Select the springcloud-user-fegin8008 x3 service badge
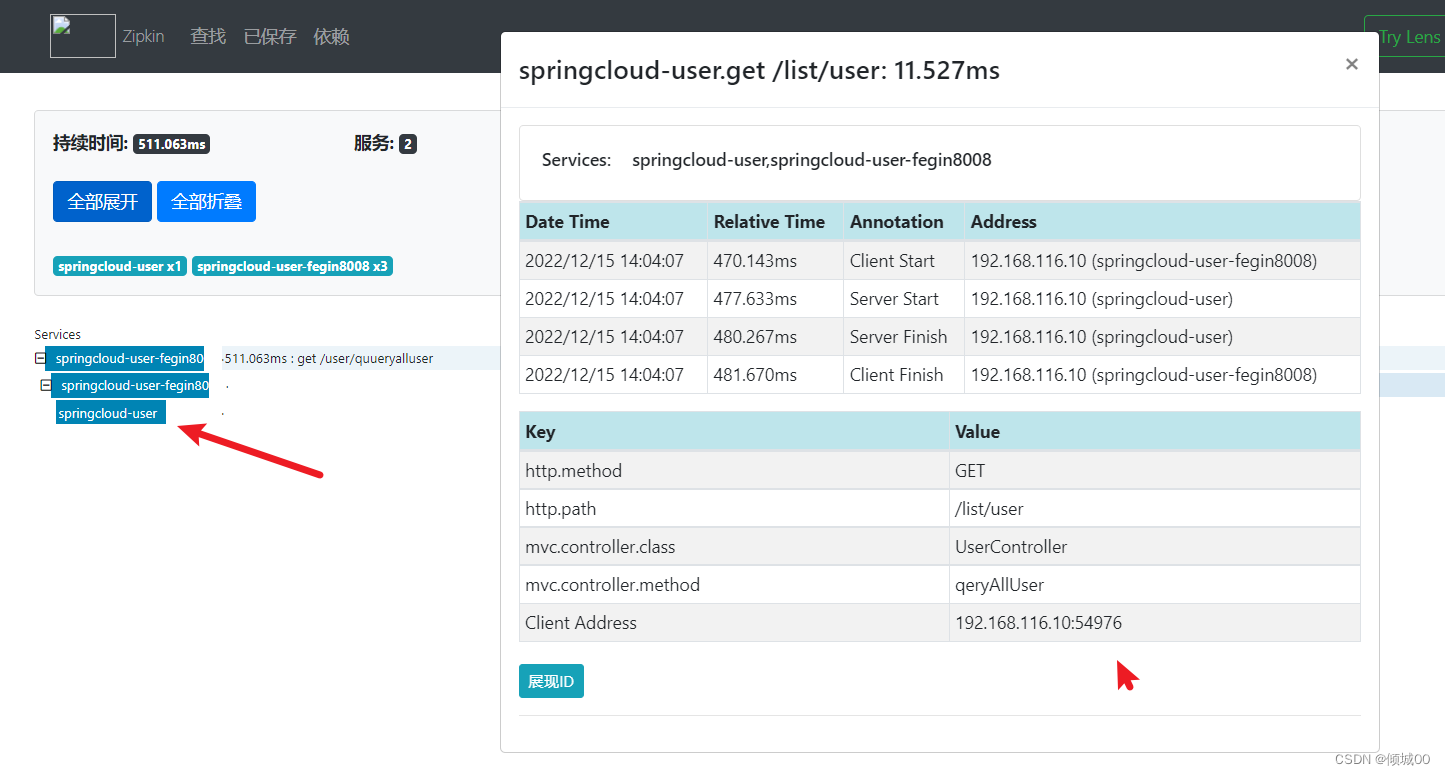The width and height of the screenshot is (1445, 775). (292, 266)
